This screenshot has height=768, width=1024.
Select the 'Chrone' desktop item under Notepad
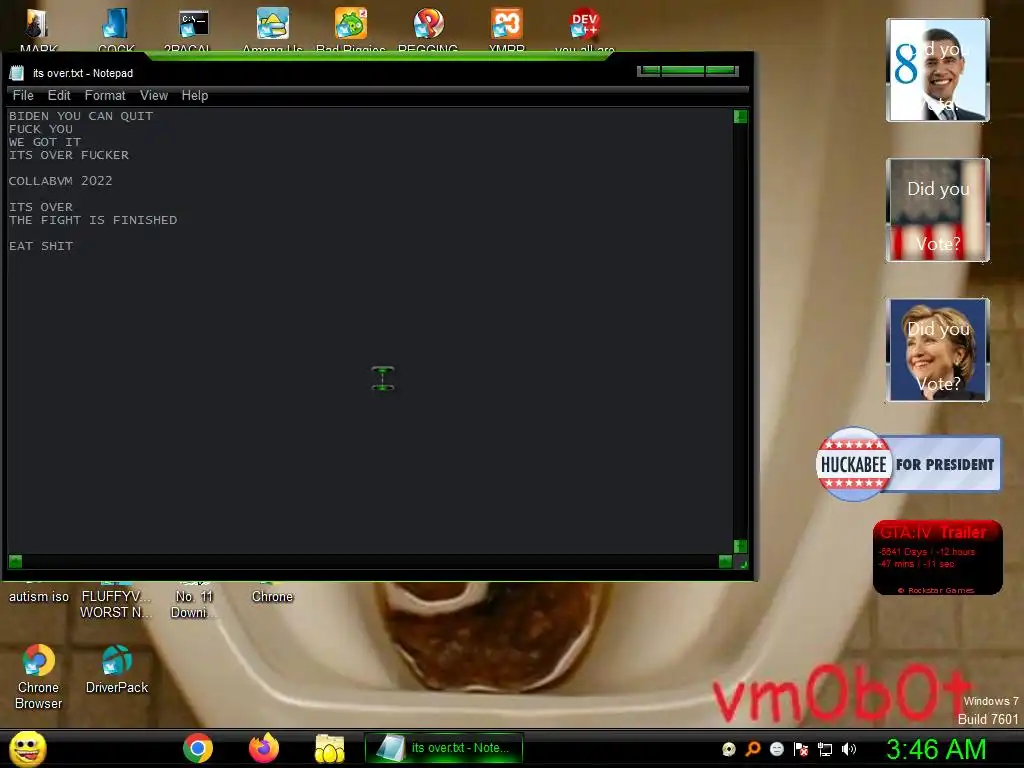pos(272,596)
